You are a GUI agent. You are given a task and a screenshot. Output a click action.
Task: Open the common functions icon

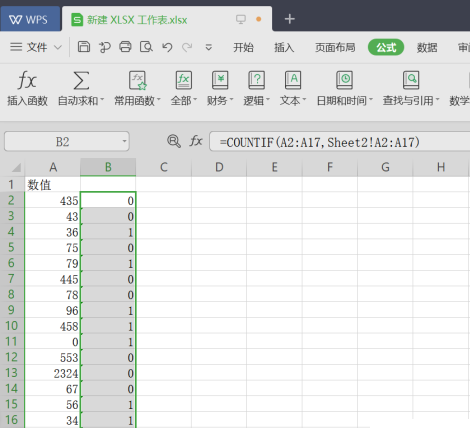coord(138,80)
